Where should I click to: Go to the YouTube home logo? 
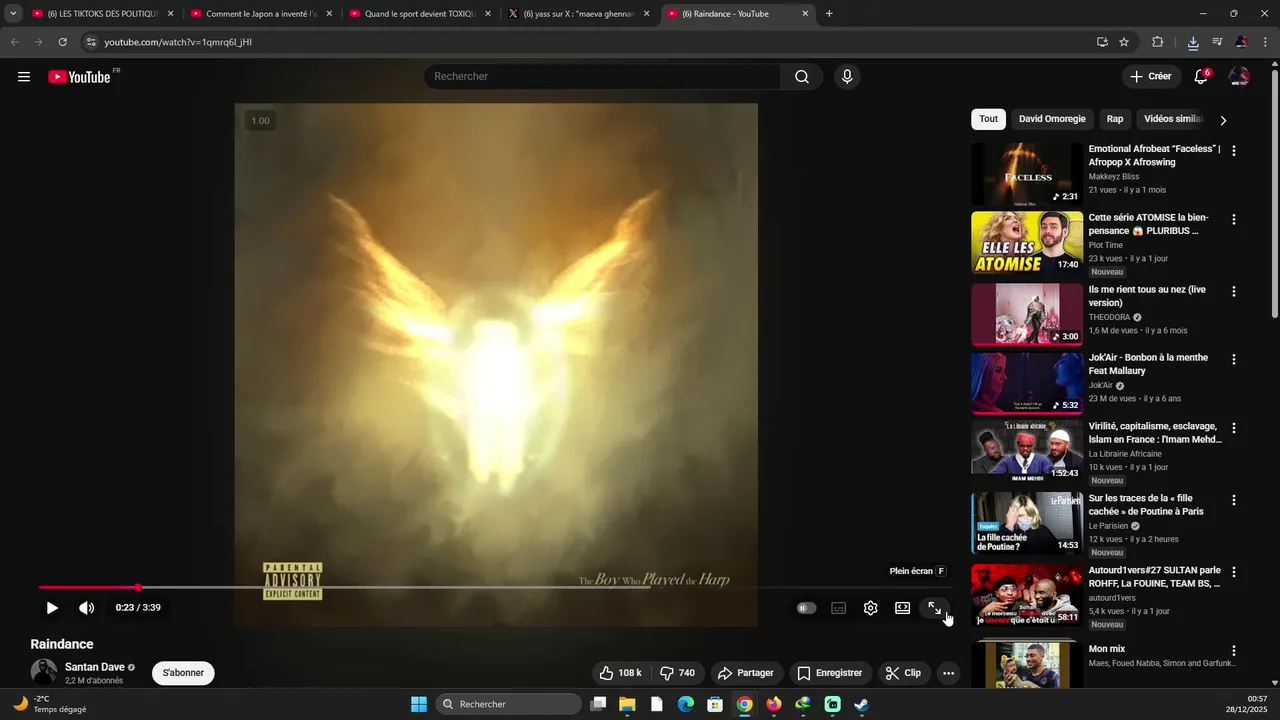point(79,77)
